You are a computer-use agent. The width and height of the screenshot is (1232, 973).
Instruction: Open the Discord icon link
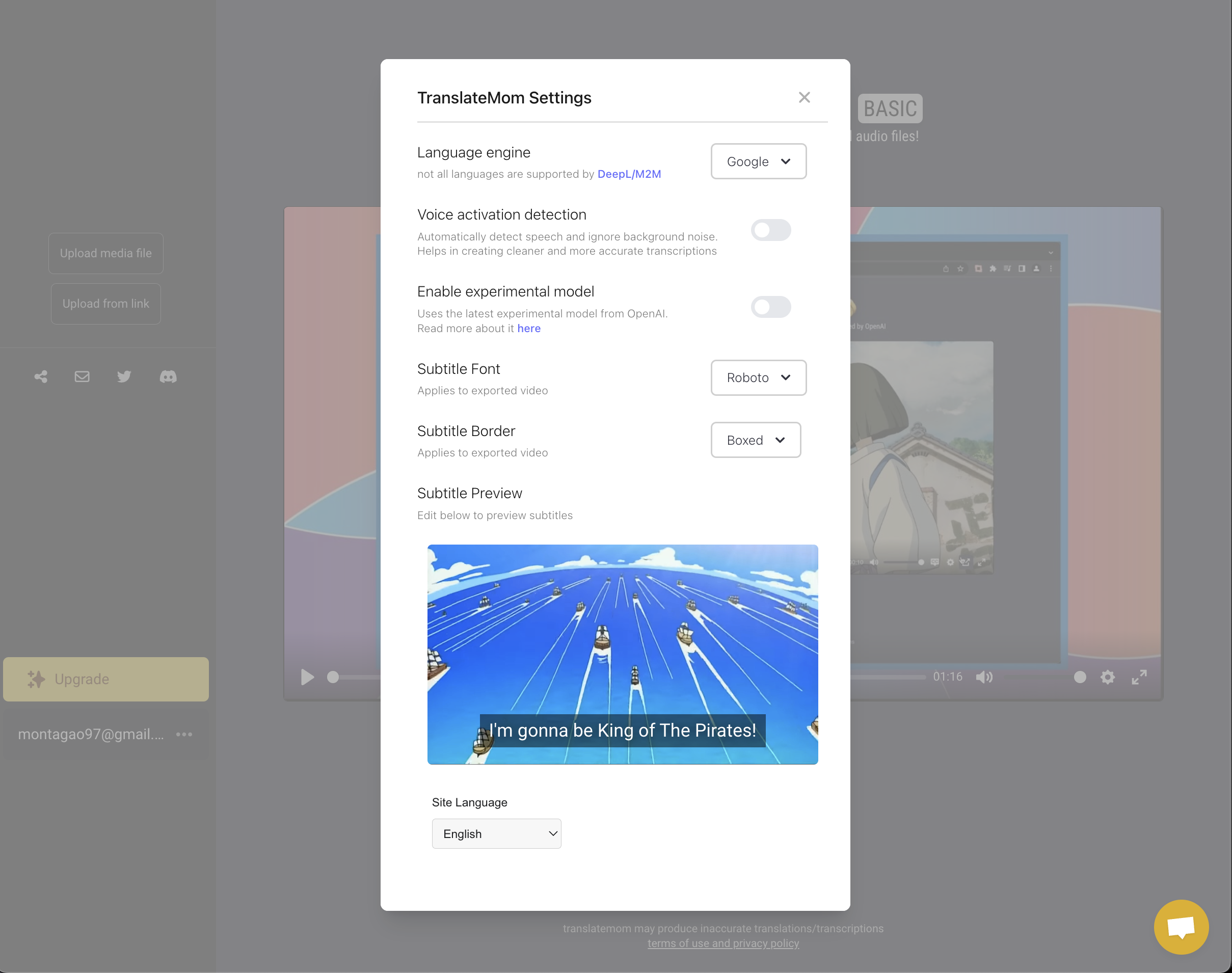point(168,376)
